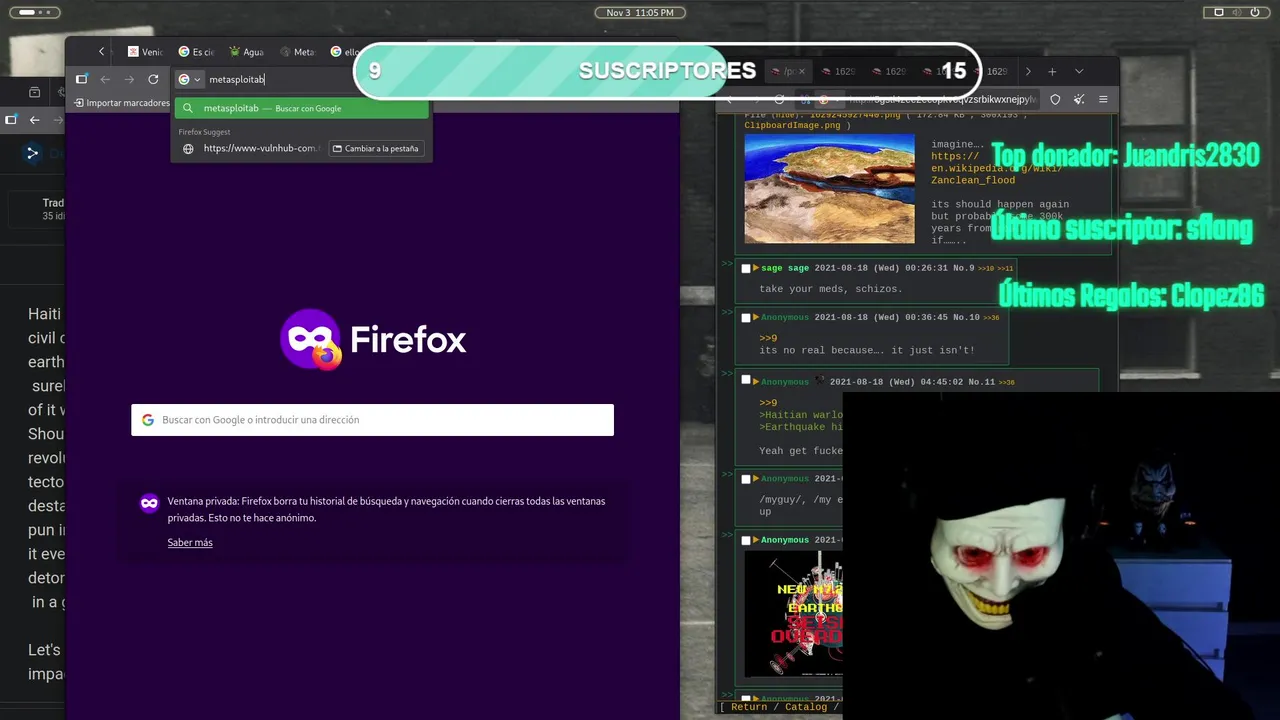Click the forward arrow in the private window toolbar
Image resolution: width=1280 pixels, height=720 pixels.
[129, 79]
